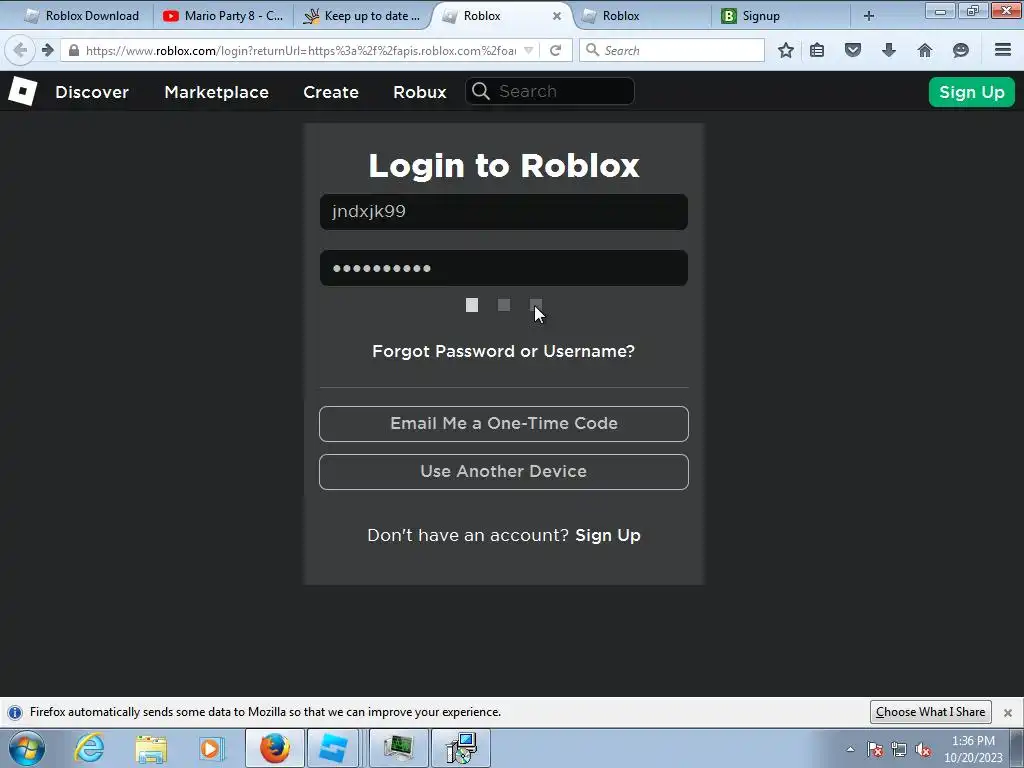
Task: Switch to the Signup tab
Action: click(x=781, y=16)
